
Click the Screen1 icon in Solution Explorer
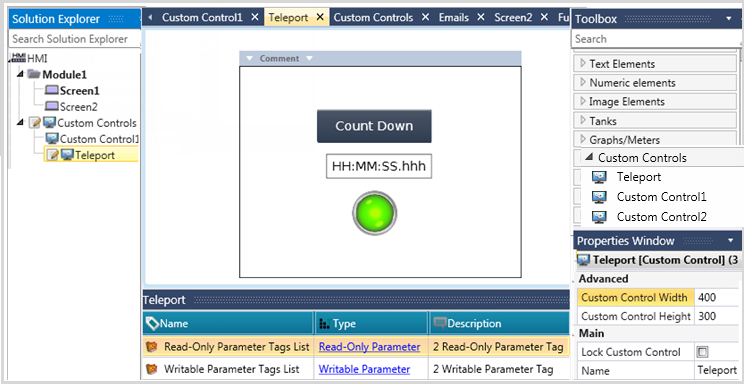[52, 90]
